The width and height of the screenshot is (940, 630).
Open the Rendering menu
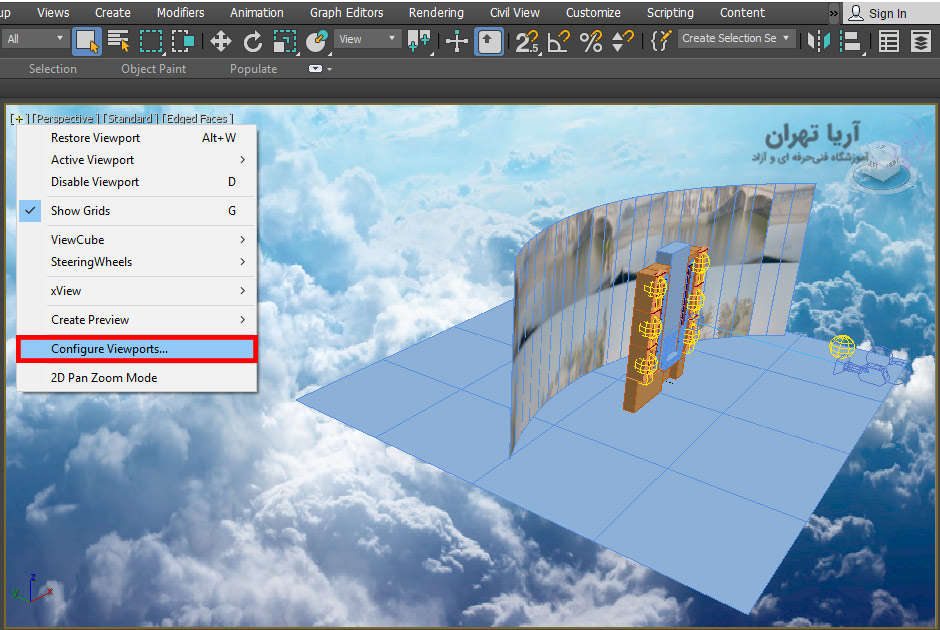[x=436, y=13]
